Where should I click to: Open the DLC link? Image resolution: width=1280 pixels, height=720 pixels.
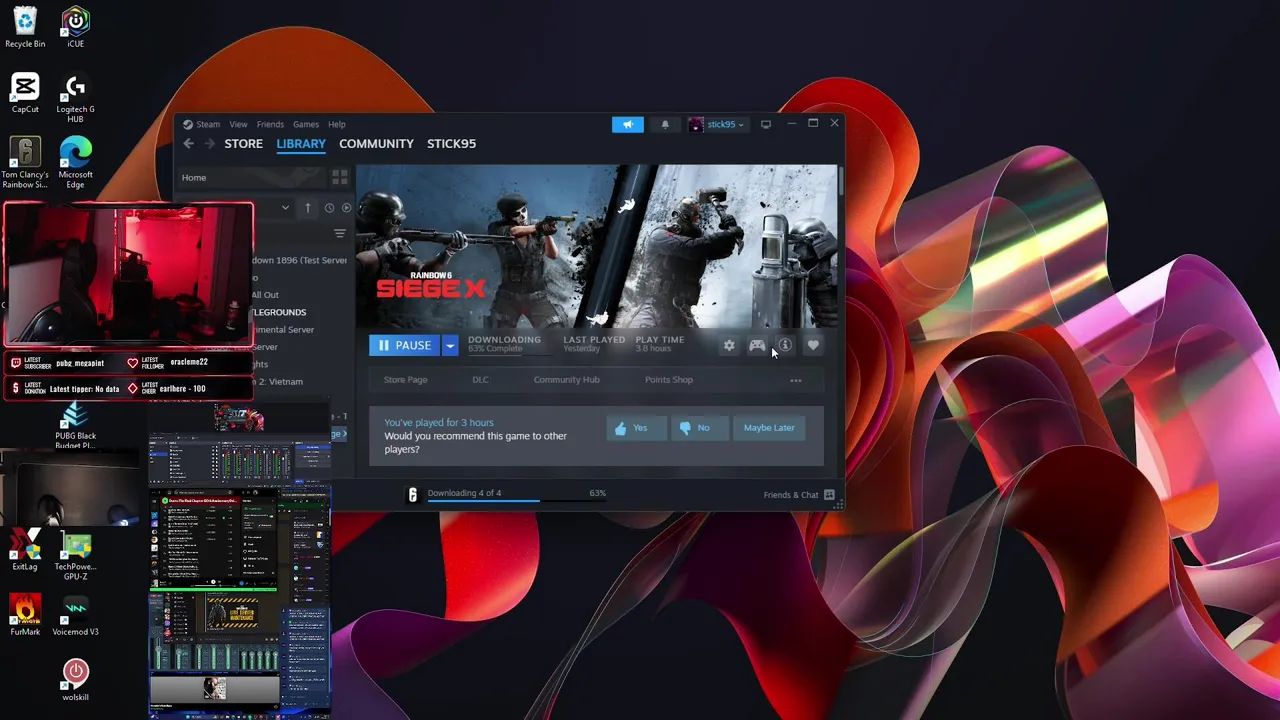(481, 380)
